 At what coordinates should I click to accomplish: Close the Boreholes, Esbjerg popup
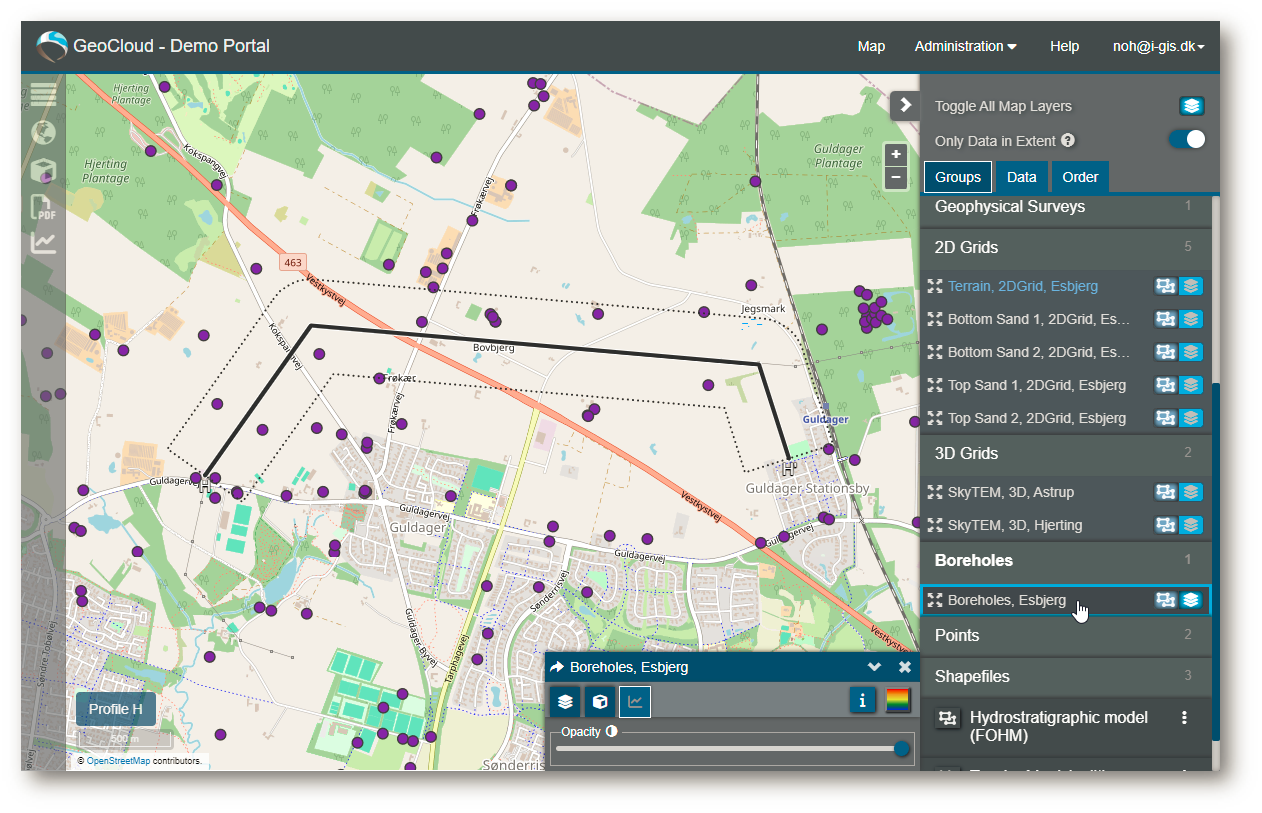tap(905, 667)
